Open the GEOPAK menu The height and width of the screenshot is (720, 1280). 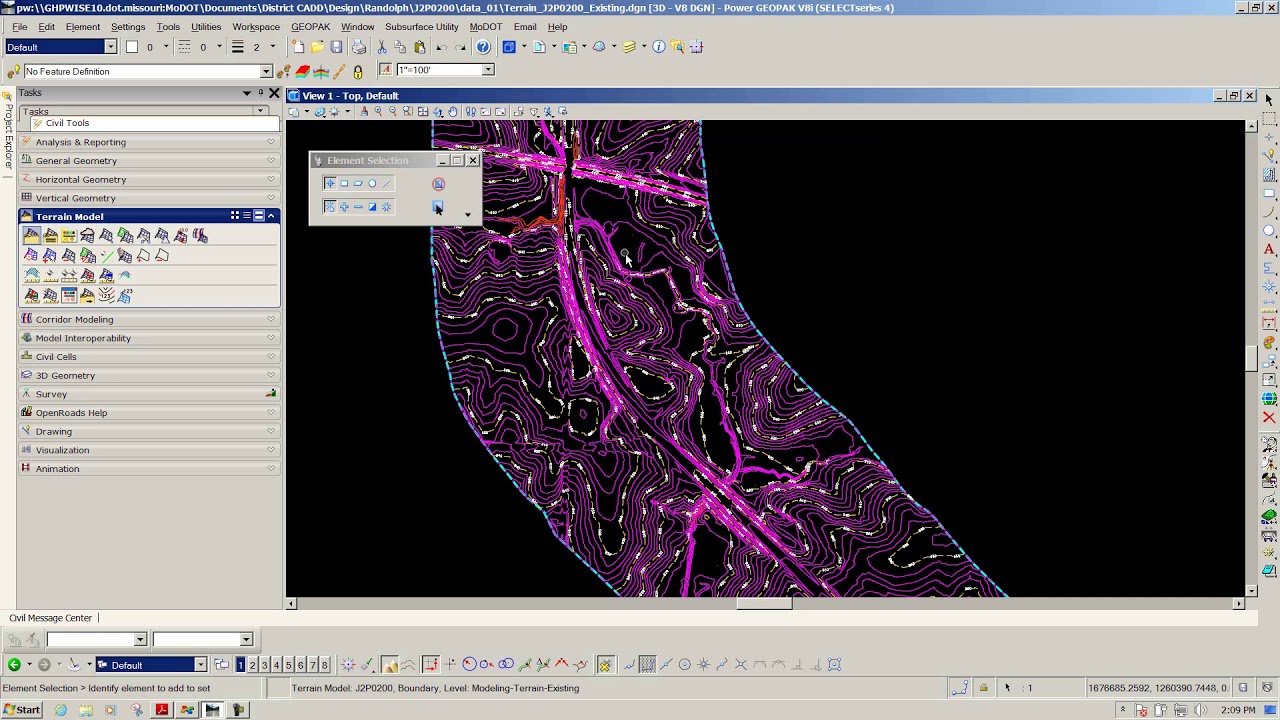click(310, 27)
